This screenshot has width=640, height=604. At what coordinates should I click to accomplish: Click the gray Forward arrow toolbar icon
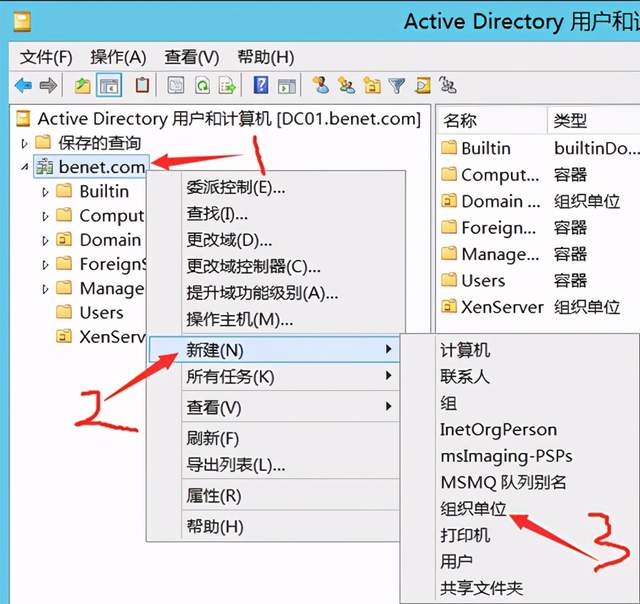(48, 86)
